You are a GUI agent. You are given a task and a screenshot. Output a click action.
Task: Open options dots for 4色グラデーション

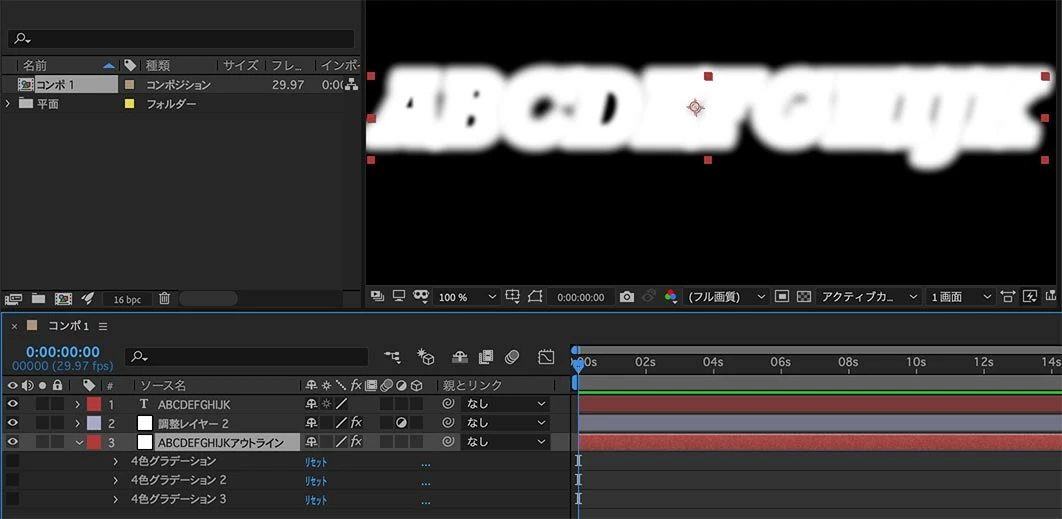click(x=425, y=465)
